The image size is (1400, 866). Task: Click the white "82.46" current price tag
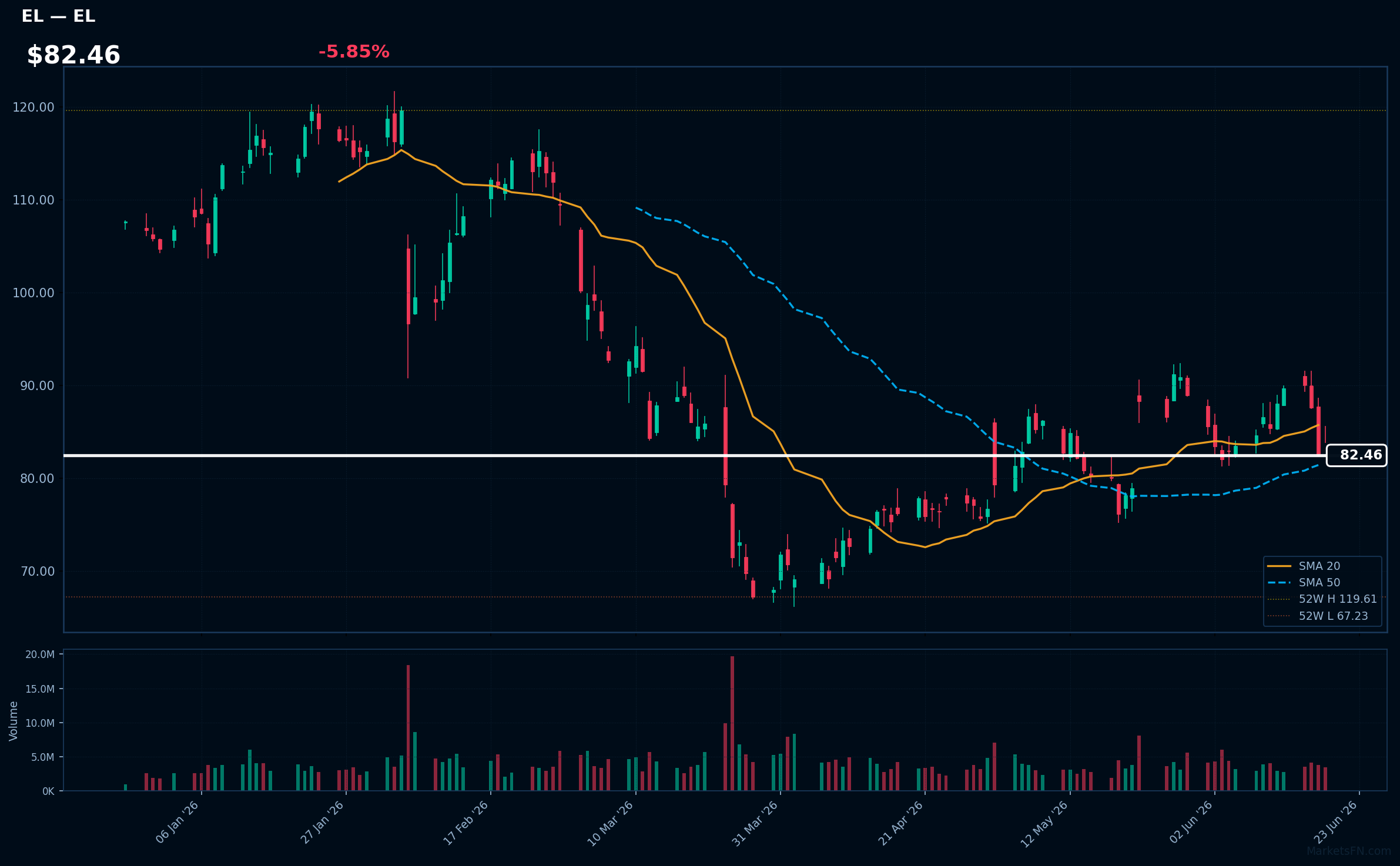pyautogui.click(x=1357, y=455)
